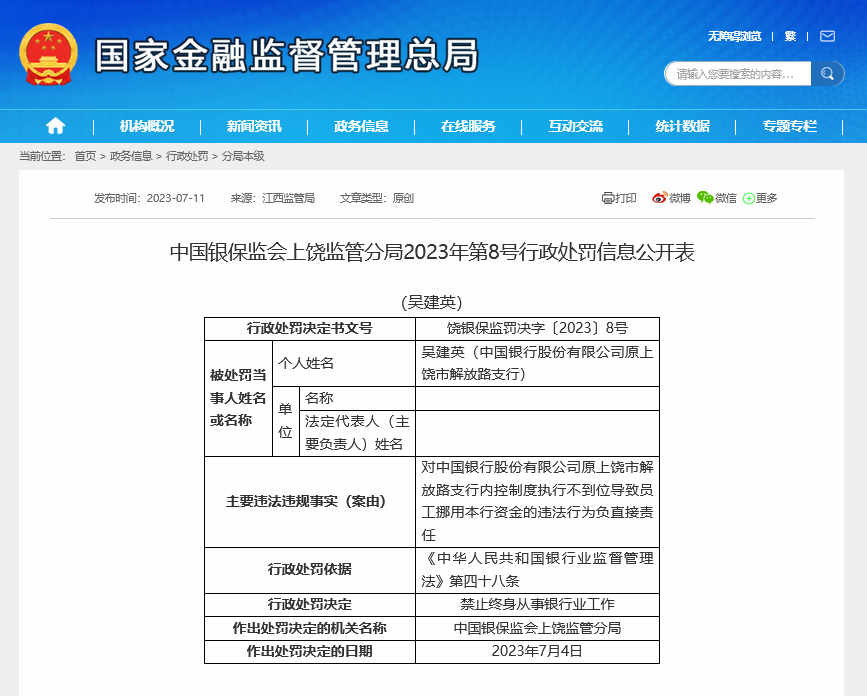The width and height of the screenshot is (867, 696).
Task: Go to 行政处罚 in breadcrumb
Action: pyautogui.click(x=187, y=156)
